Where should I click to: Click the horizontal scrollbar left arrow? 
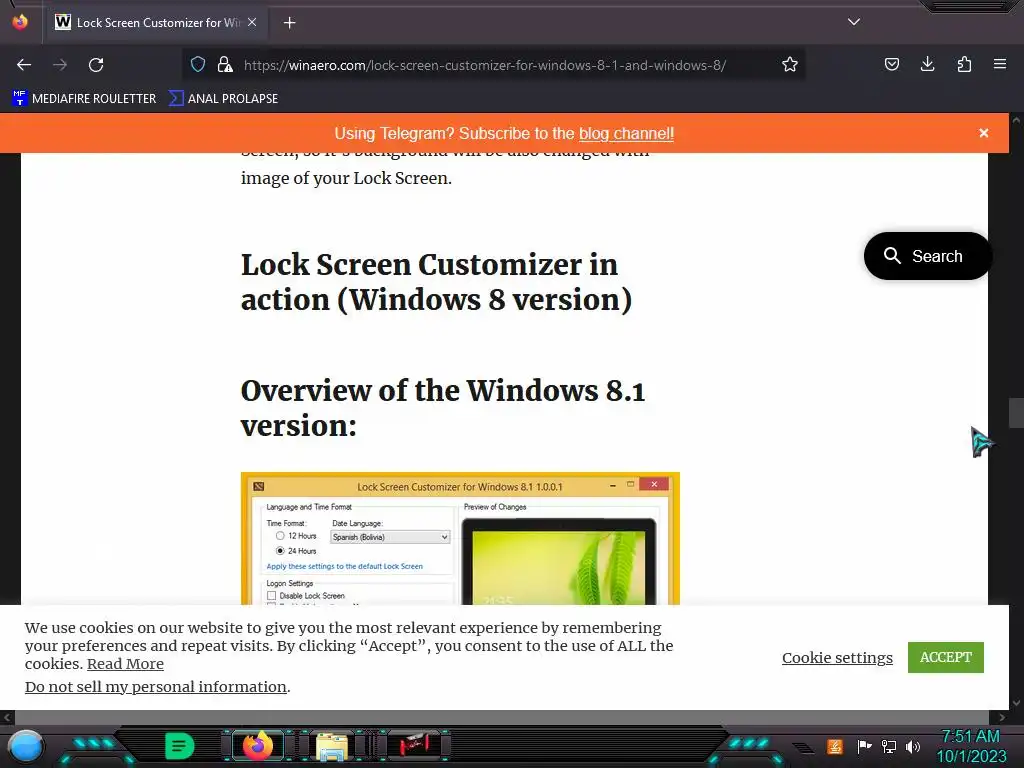click(x=7, y=717)
